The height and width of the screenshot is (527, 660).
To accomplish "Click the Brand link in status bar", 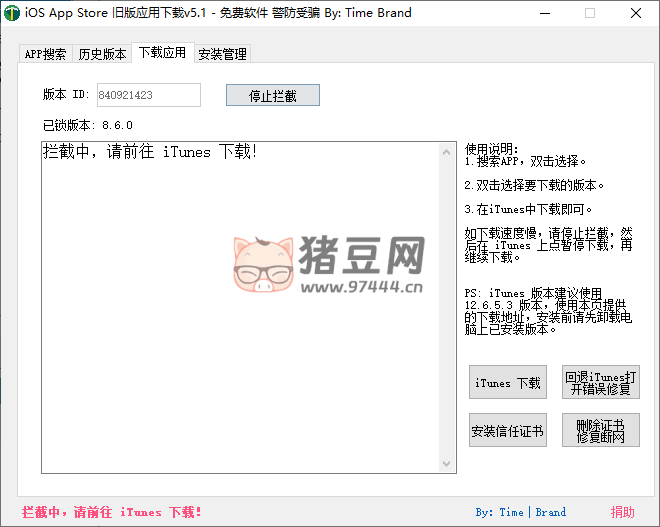I will [x=550, y=512].
